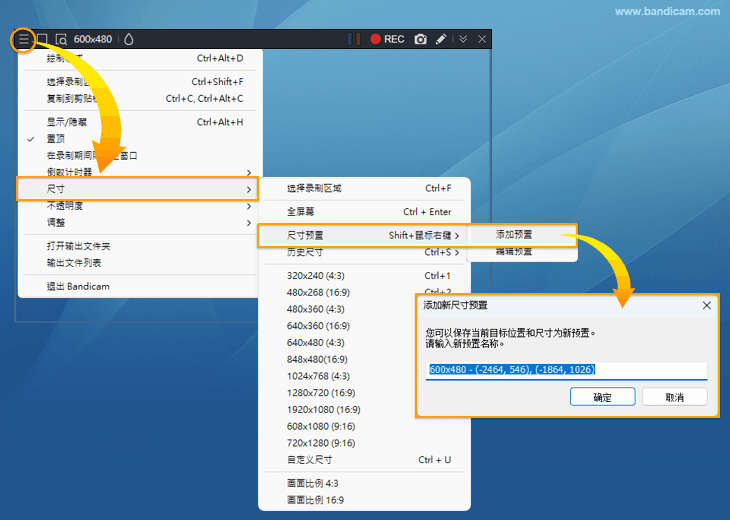This screenshot has height=520, width=730.
Task: Choose 添加预置 in preset submenu
Action: click(523, 234)
